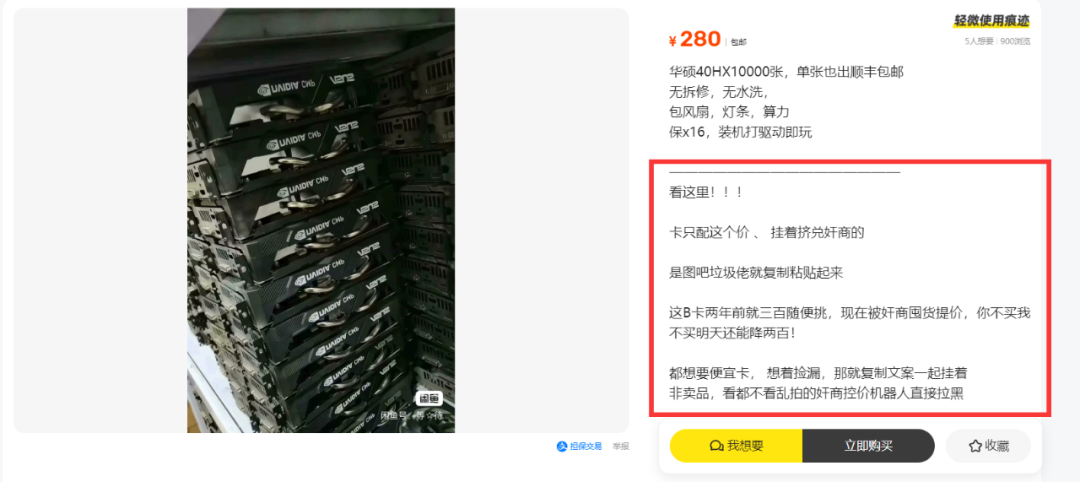
Task: Click the 闲鱼 logo watermark on photo
Action: pos(428,398)
